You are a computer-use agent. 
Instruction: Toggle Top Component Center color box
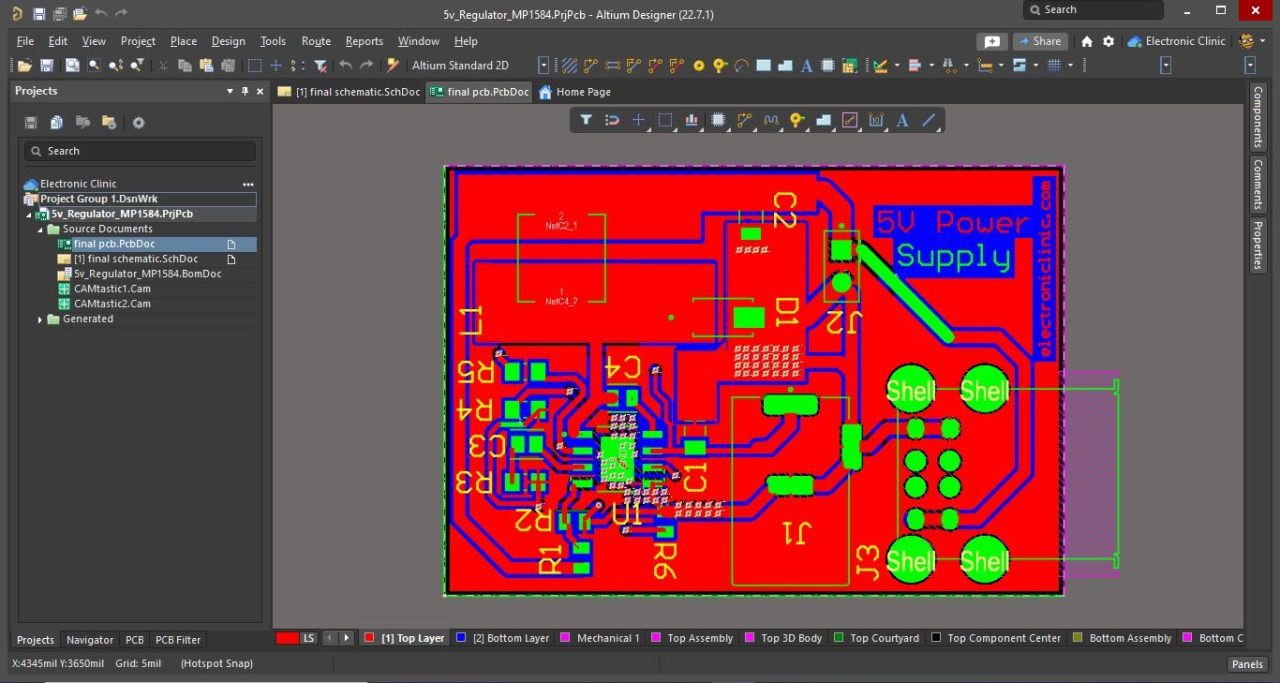click(936, 638)
